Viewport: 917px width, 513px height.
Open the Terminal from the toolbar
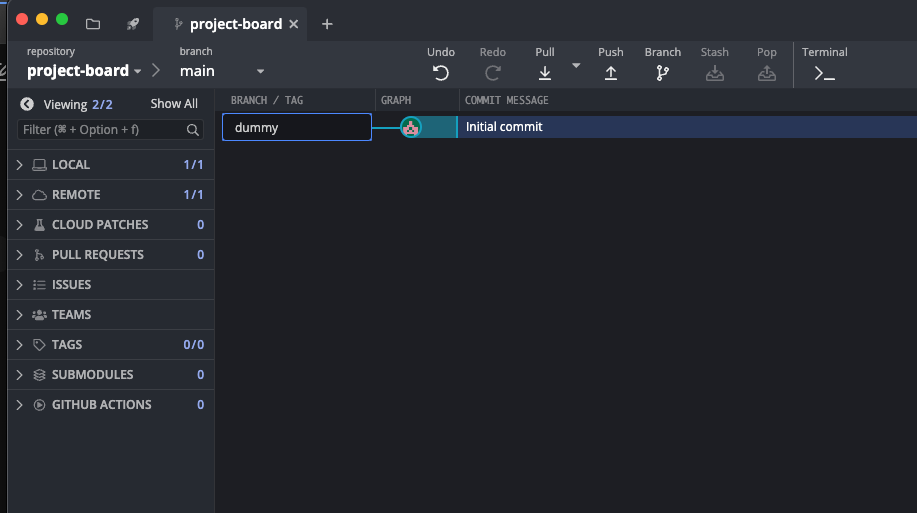point(824,74)
